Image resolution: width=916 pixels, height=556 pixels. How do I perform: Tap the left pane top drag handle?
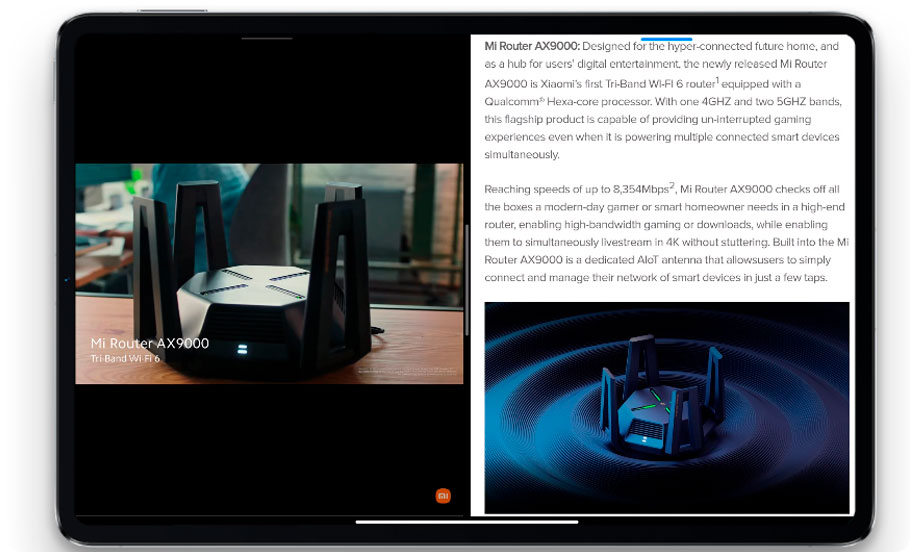266,39
